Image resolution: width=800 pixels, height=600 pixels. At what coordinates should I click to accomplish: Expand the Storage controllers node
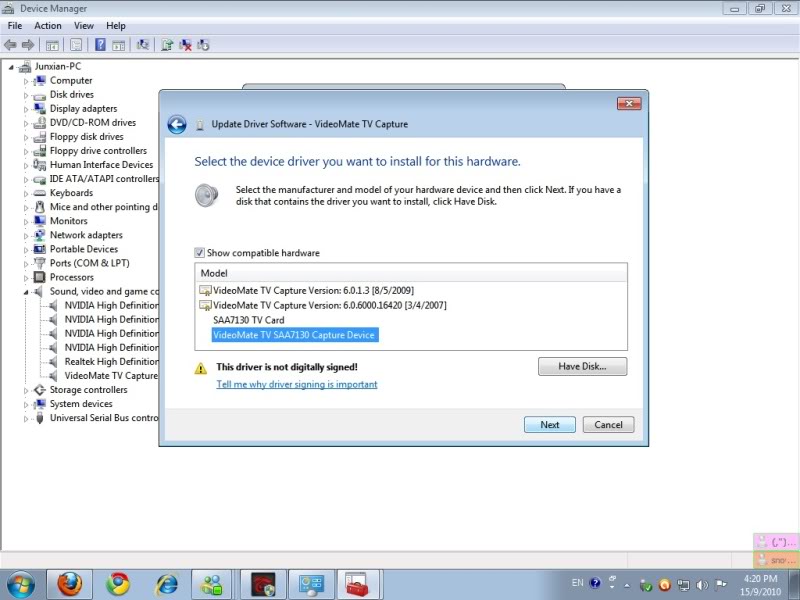(27, 390)
